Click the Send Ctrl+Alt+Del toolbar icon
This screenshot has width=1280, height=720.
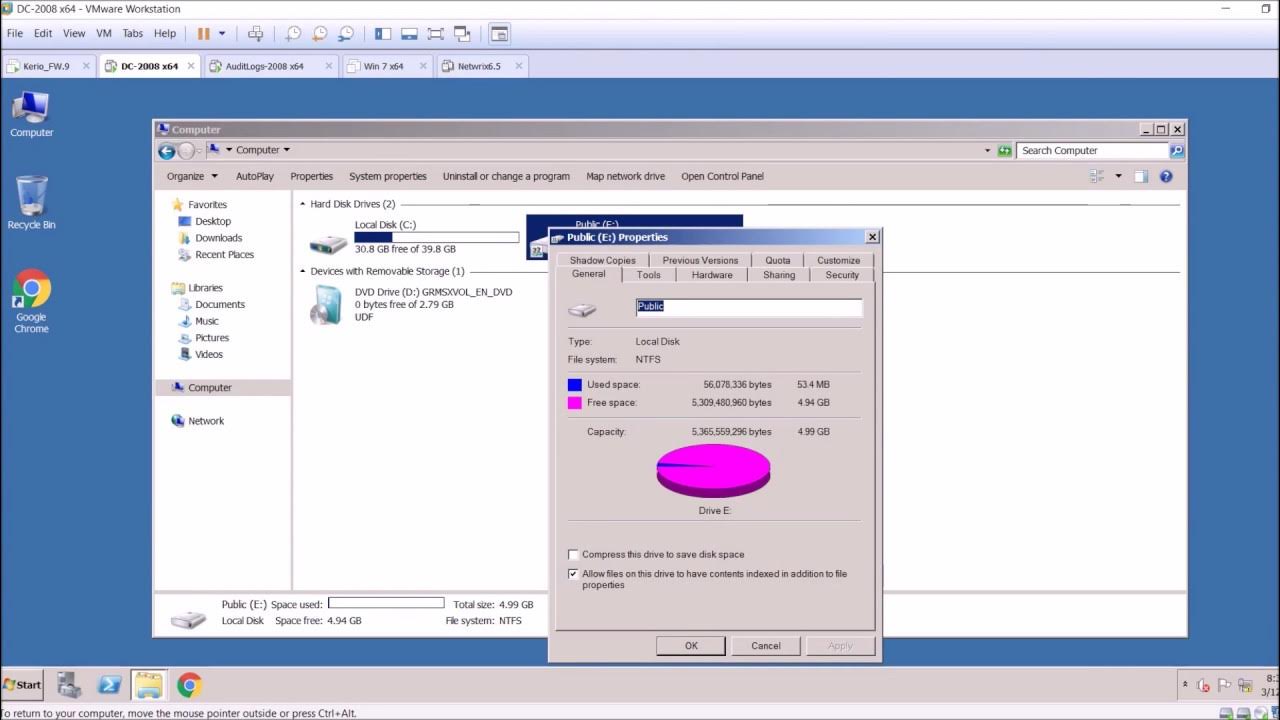(256, 33)
